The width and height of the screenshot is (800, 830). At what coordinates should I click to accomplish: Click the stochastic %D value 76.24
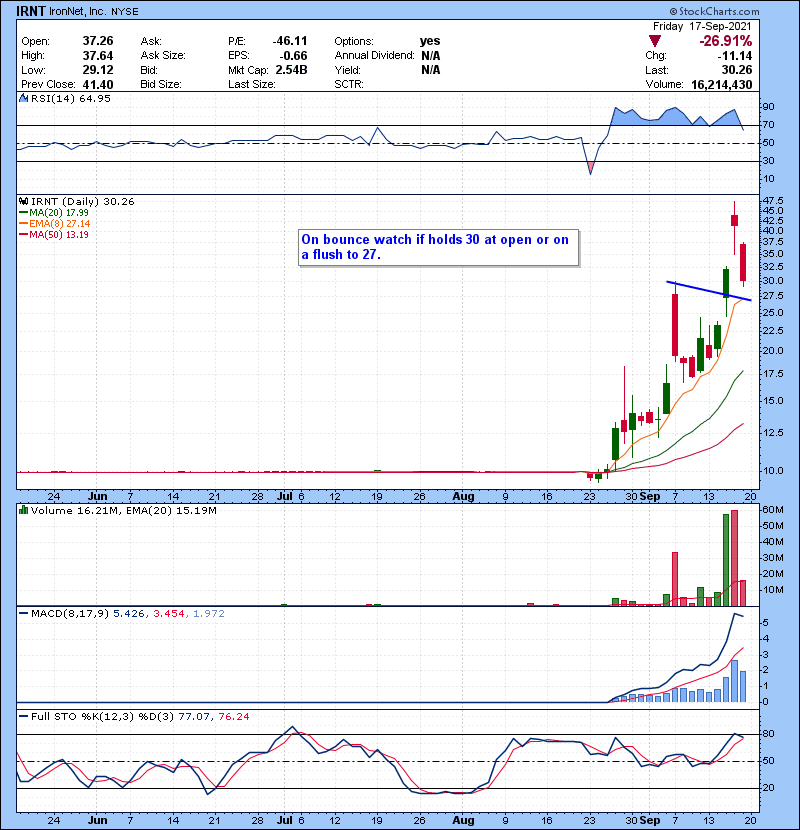[234, 716]
